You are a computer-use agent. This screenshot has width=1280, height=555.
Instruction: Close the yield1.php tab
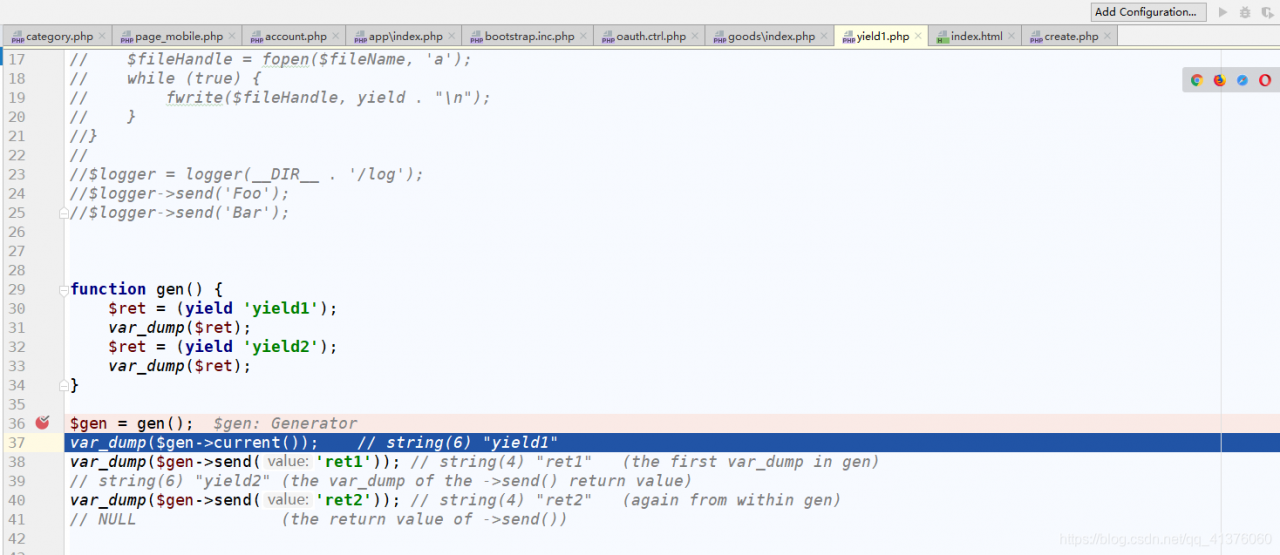point(919,36)
